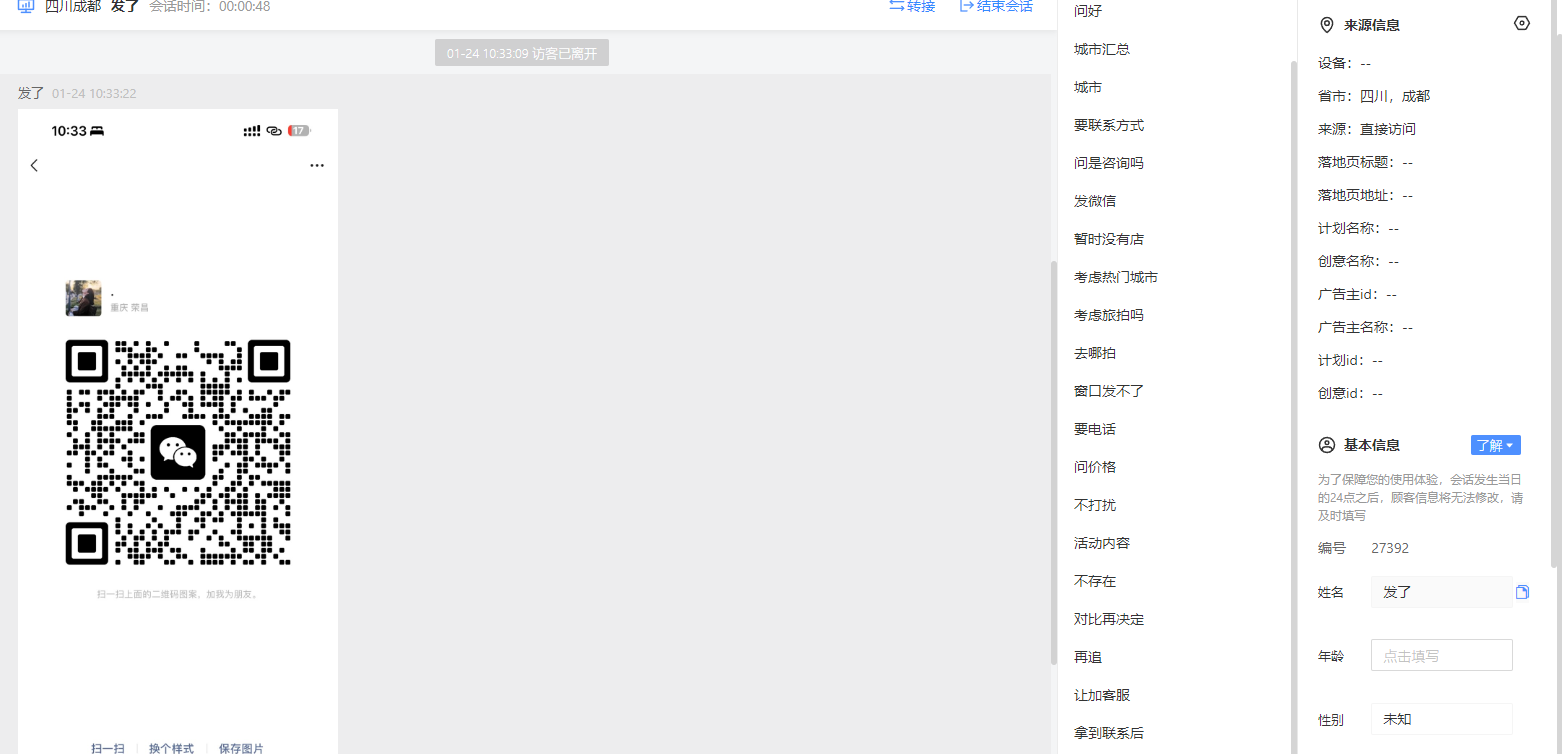Open the 了解 dropdown tag
This screenshot has width=1562, height=754.
coord(1495,445)
